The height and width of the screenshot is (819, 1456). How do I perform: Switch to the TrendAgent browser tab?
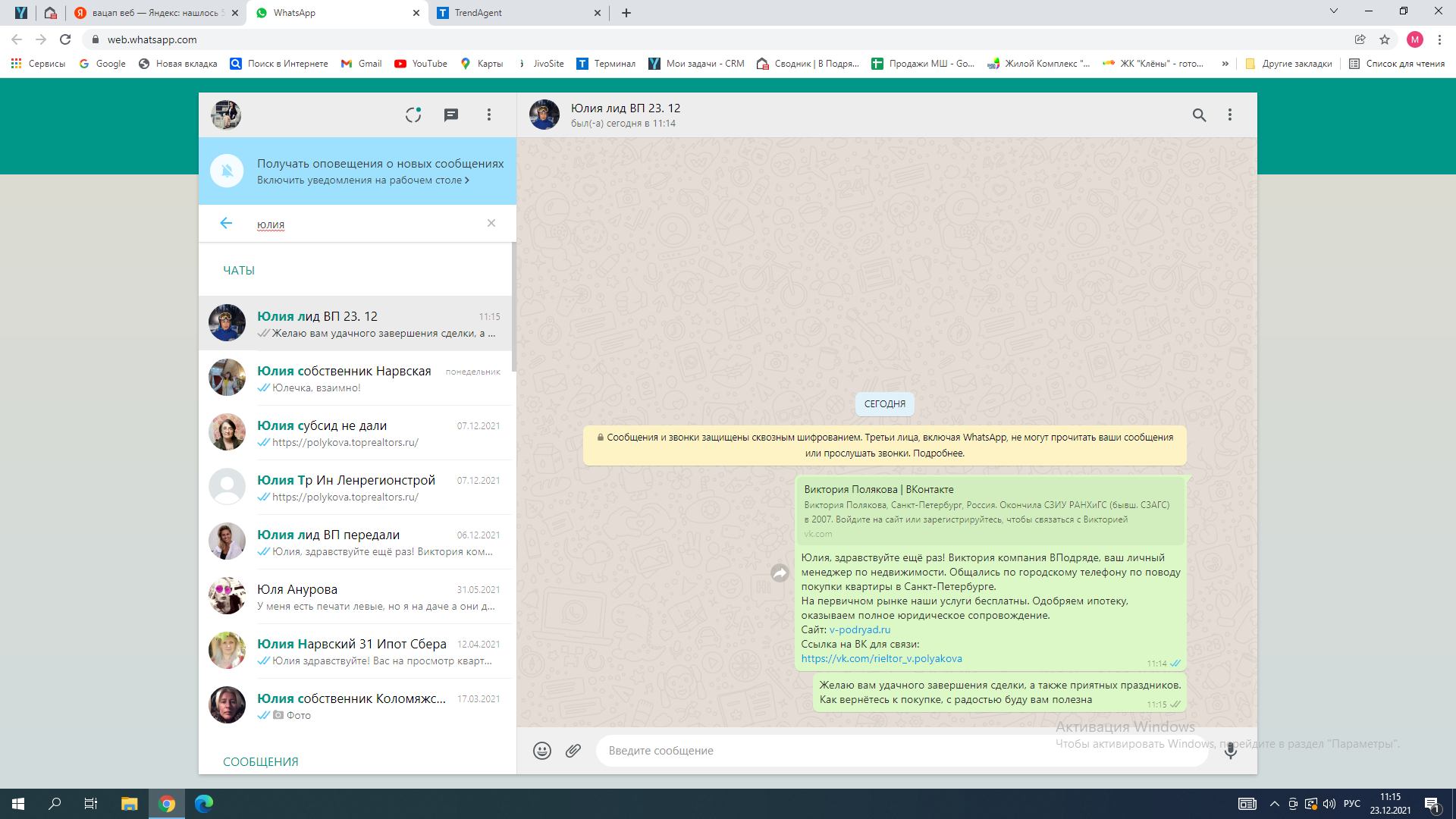[x=516, y=13]
